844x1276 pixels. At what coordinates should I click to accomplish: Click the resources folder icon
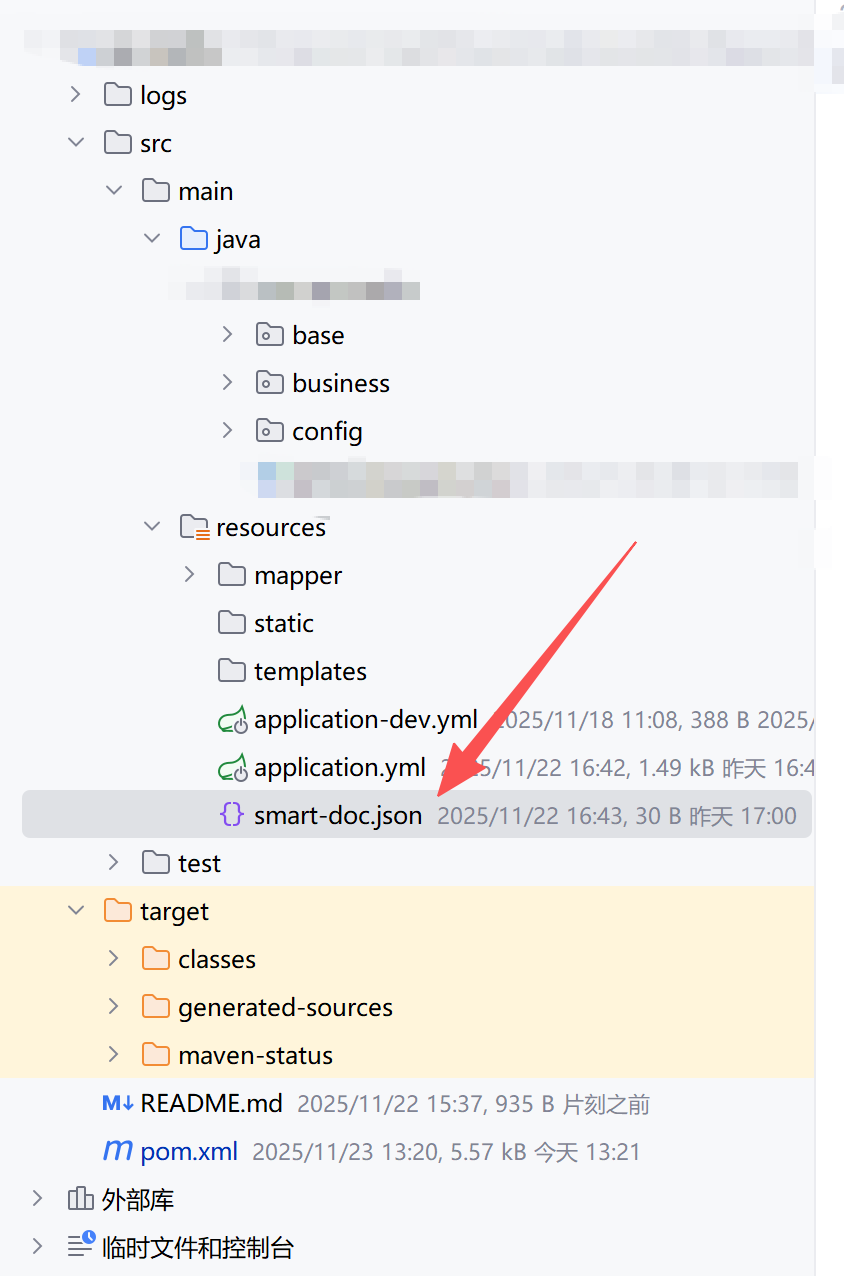pos(194,527)
